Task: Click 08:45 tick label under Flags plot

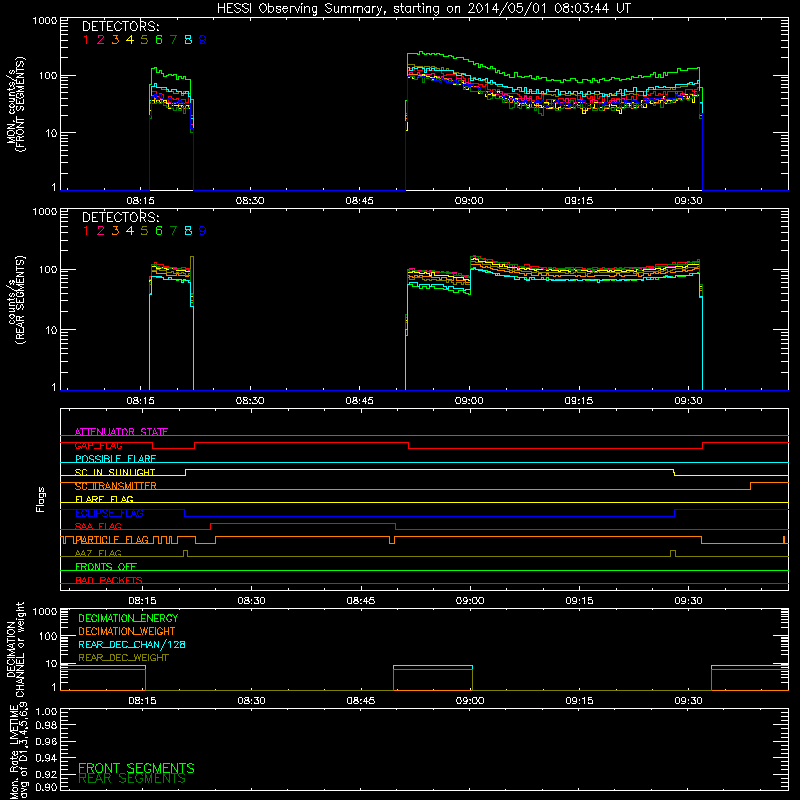Action: tap(361, 601)
